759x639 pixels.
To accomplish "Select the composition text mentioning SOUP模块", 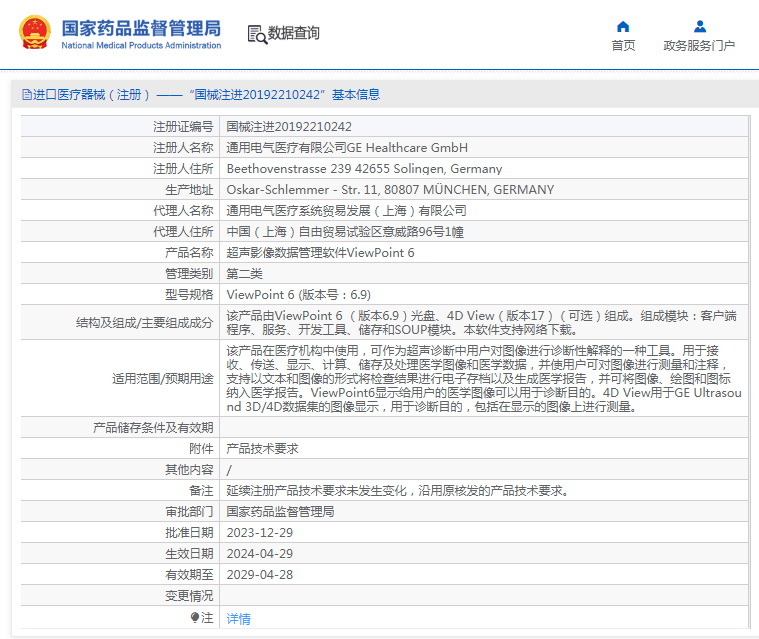I will coord(482,323).
